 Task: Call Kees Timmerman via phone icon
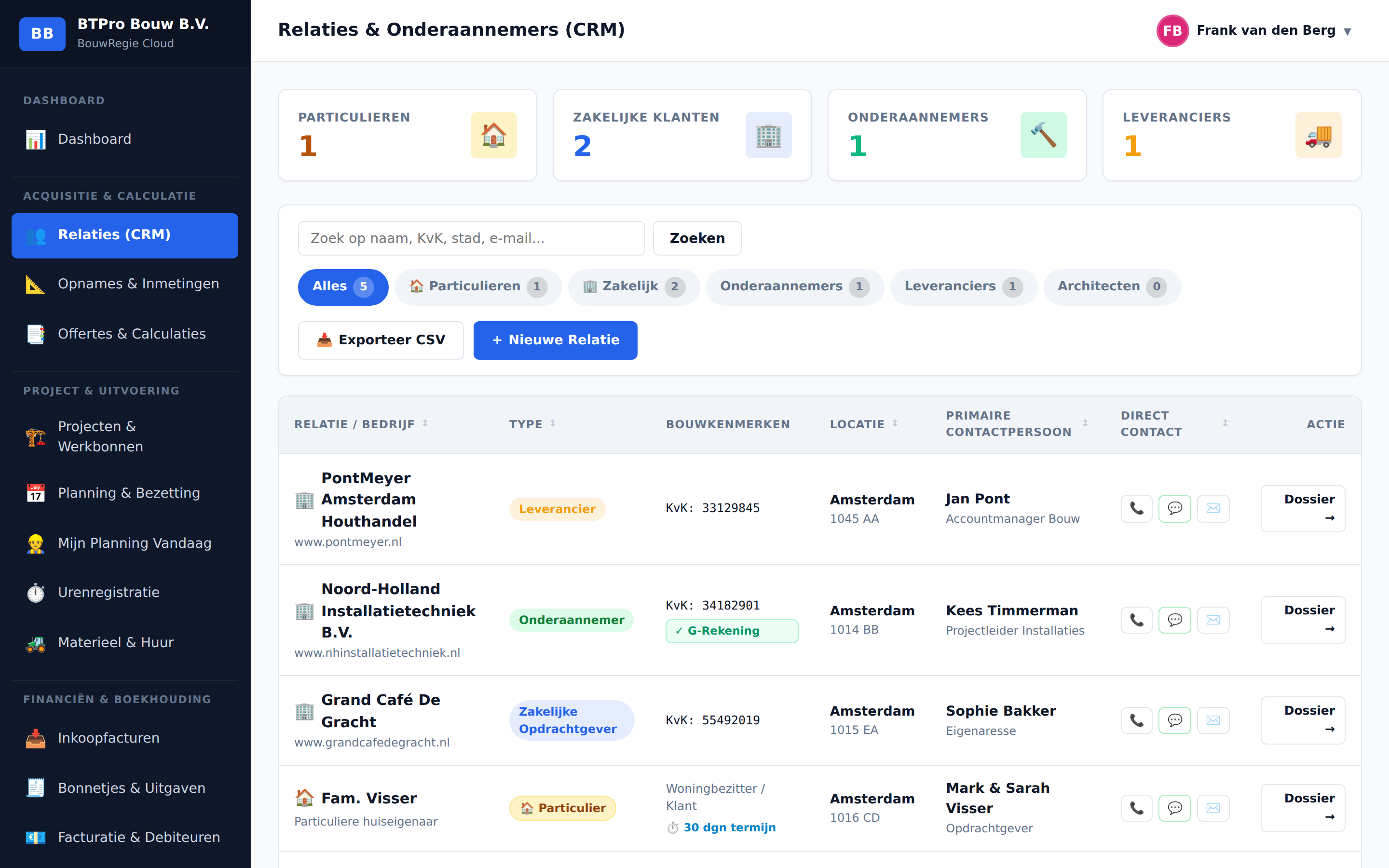point(1136,620)
